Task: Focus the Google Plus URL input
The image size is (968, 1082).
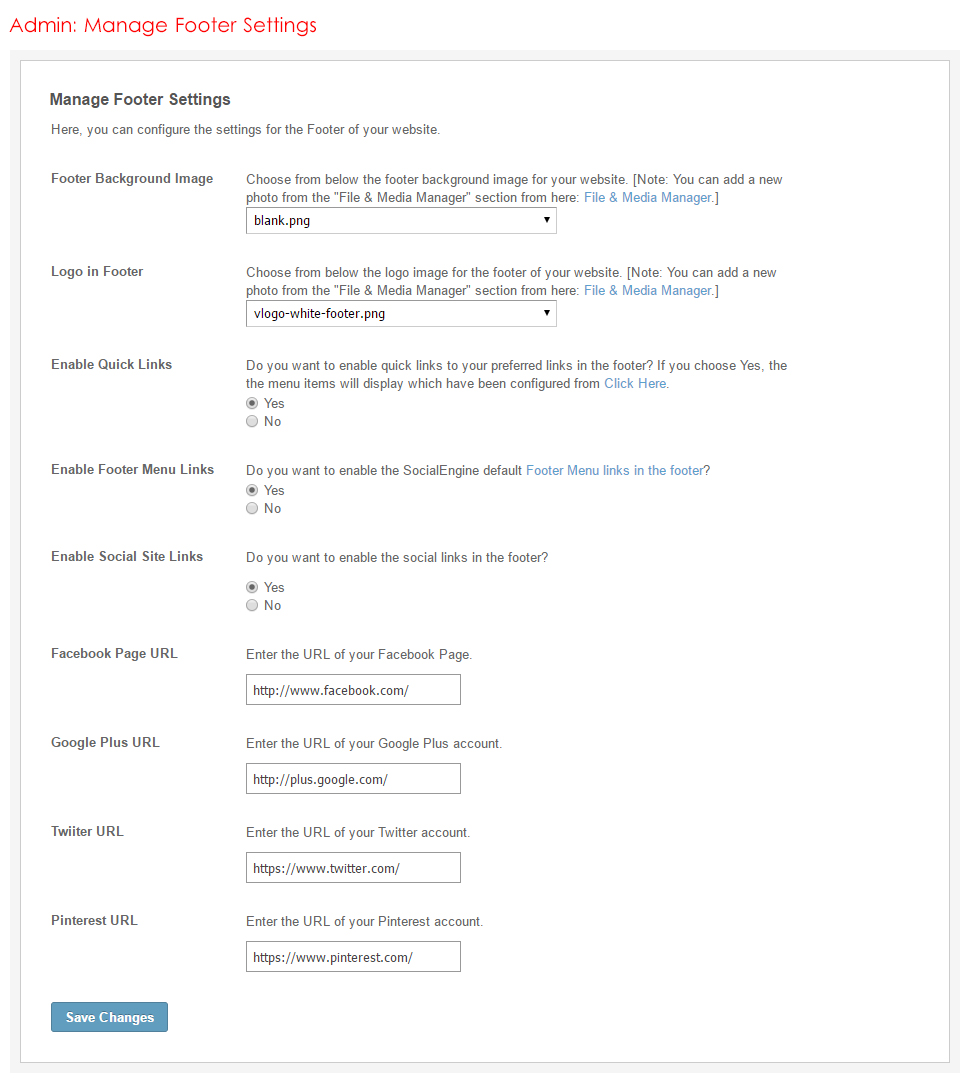Action: 353,779
